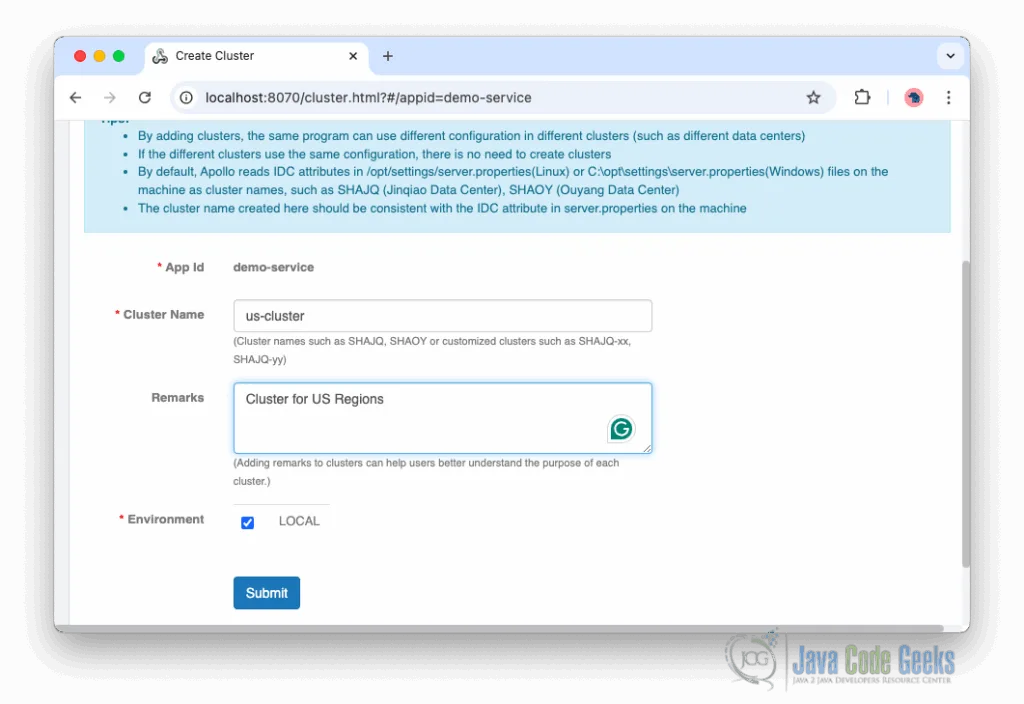Uncheck the LOCAL environment checkbox
Screen dimensions: 1024x704
pyautogui.click(x=248, y=522)
